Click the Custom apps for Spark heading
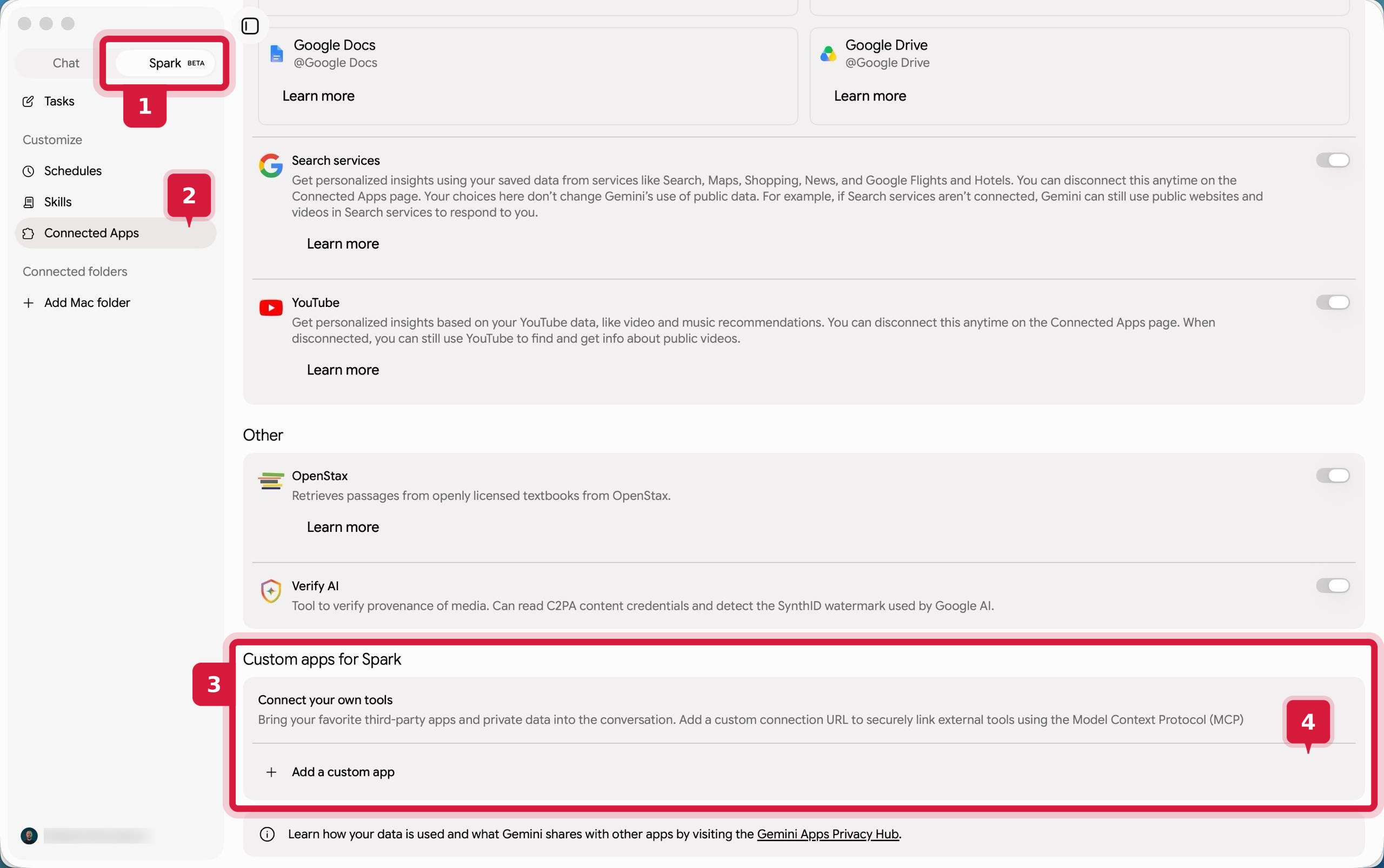Viewport: 1384px width, 868px height. pos(322,659)
